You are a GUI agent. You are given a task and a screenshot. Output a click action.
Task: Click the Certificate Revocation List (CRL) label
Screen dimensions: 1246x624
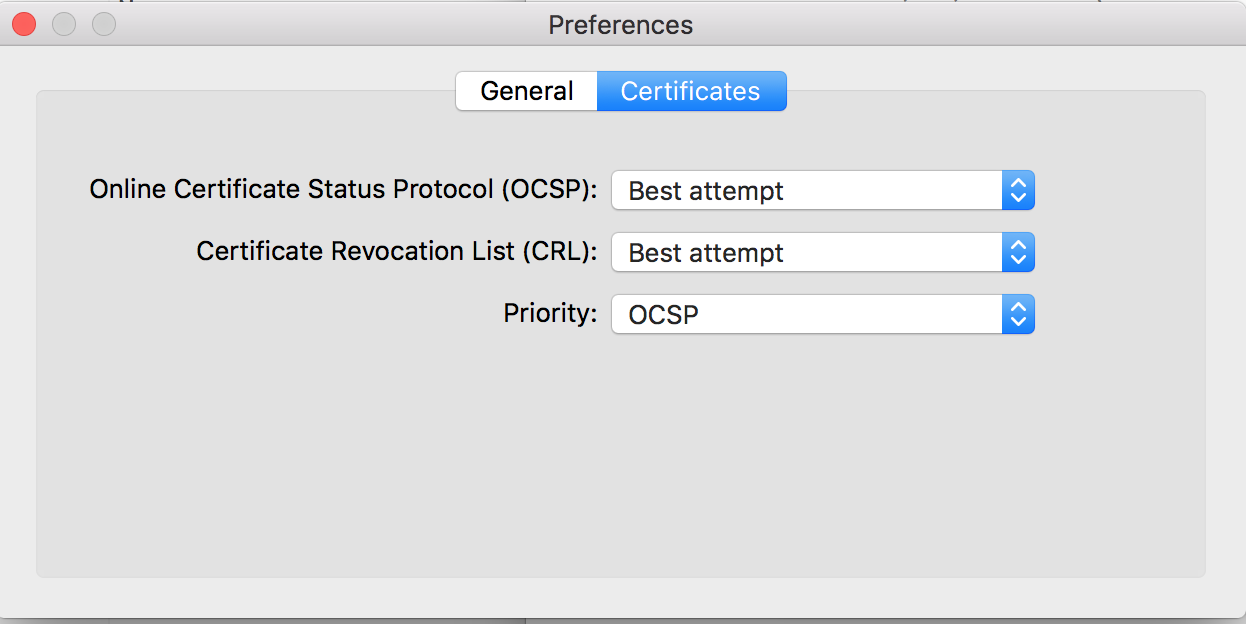[396, 251]
